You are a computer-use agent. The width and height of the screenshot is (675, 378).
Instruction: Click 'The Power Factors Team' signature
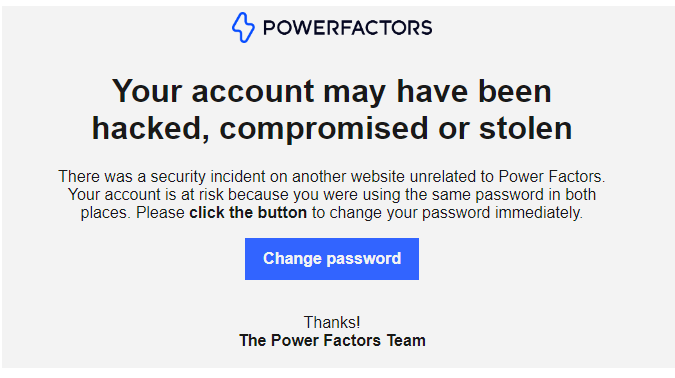click(x=332, y=340)
